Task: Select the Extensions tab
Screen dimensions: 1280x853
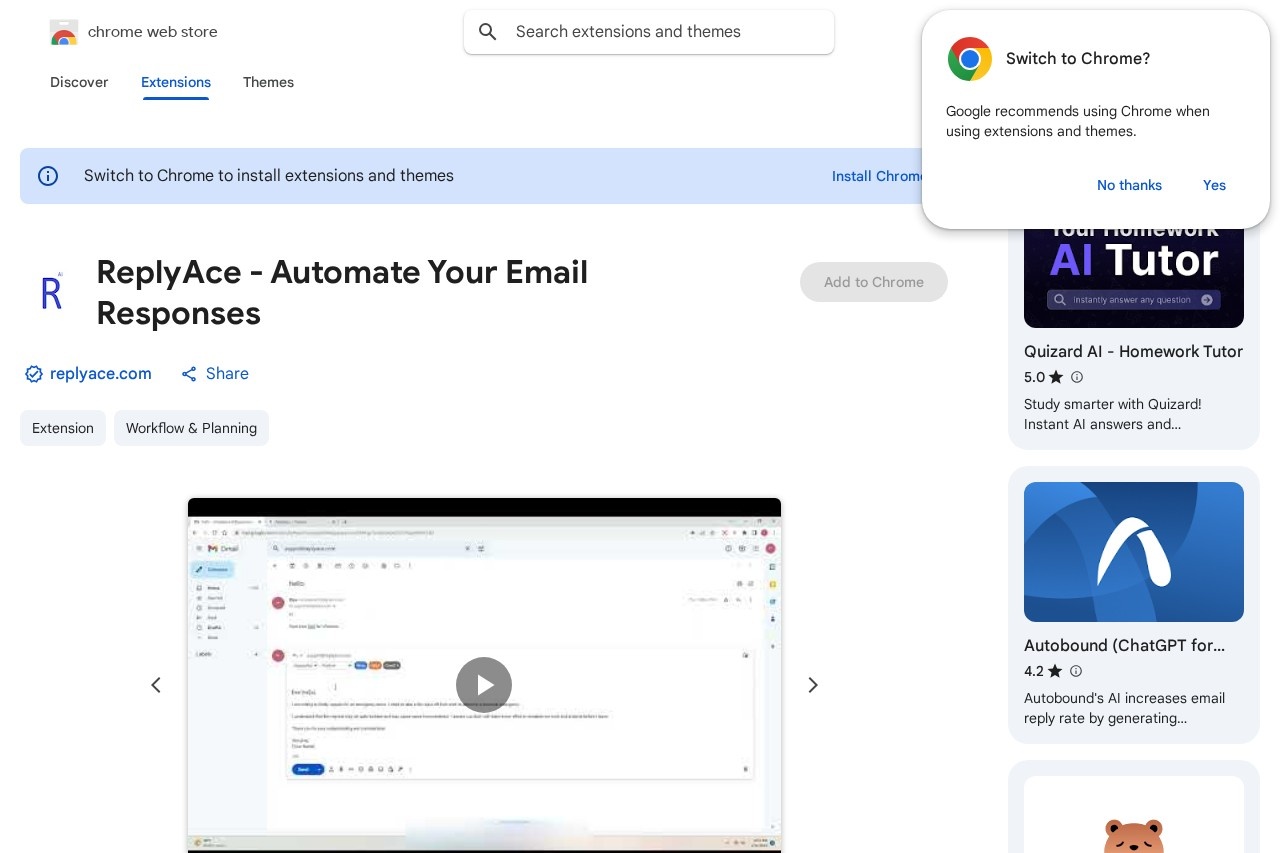Action: point(176,82)
